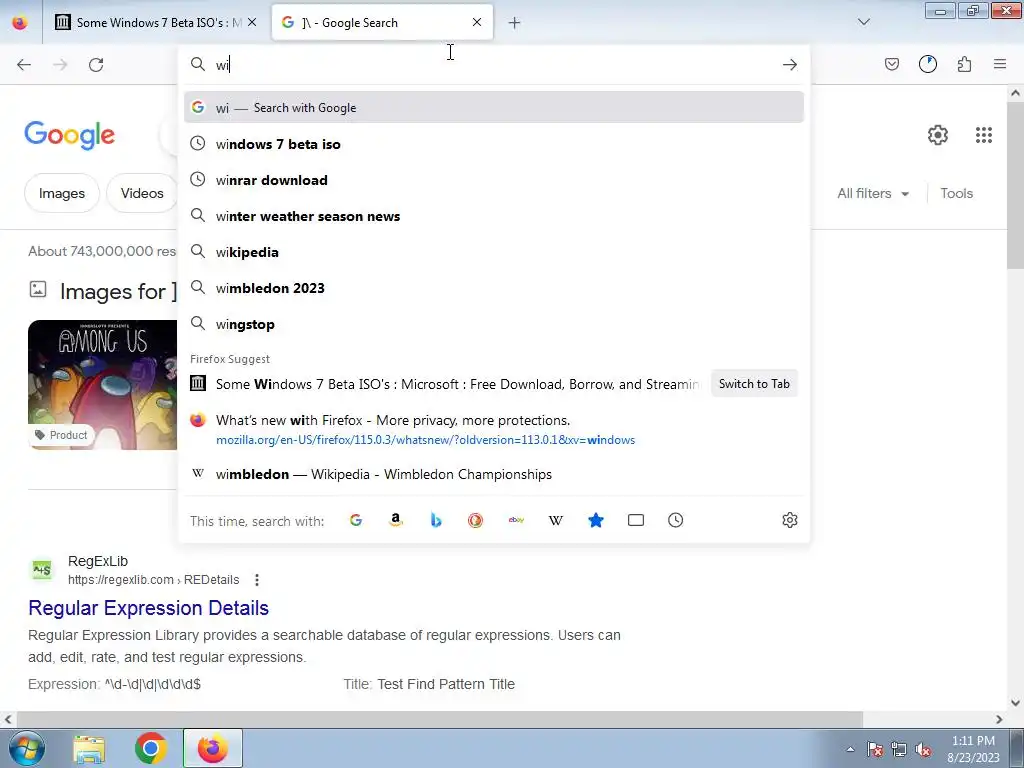Search this time with eBay

[516, 520]
